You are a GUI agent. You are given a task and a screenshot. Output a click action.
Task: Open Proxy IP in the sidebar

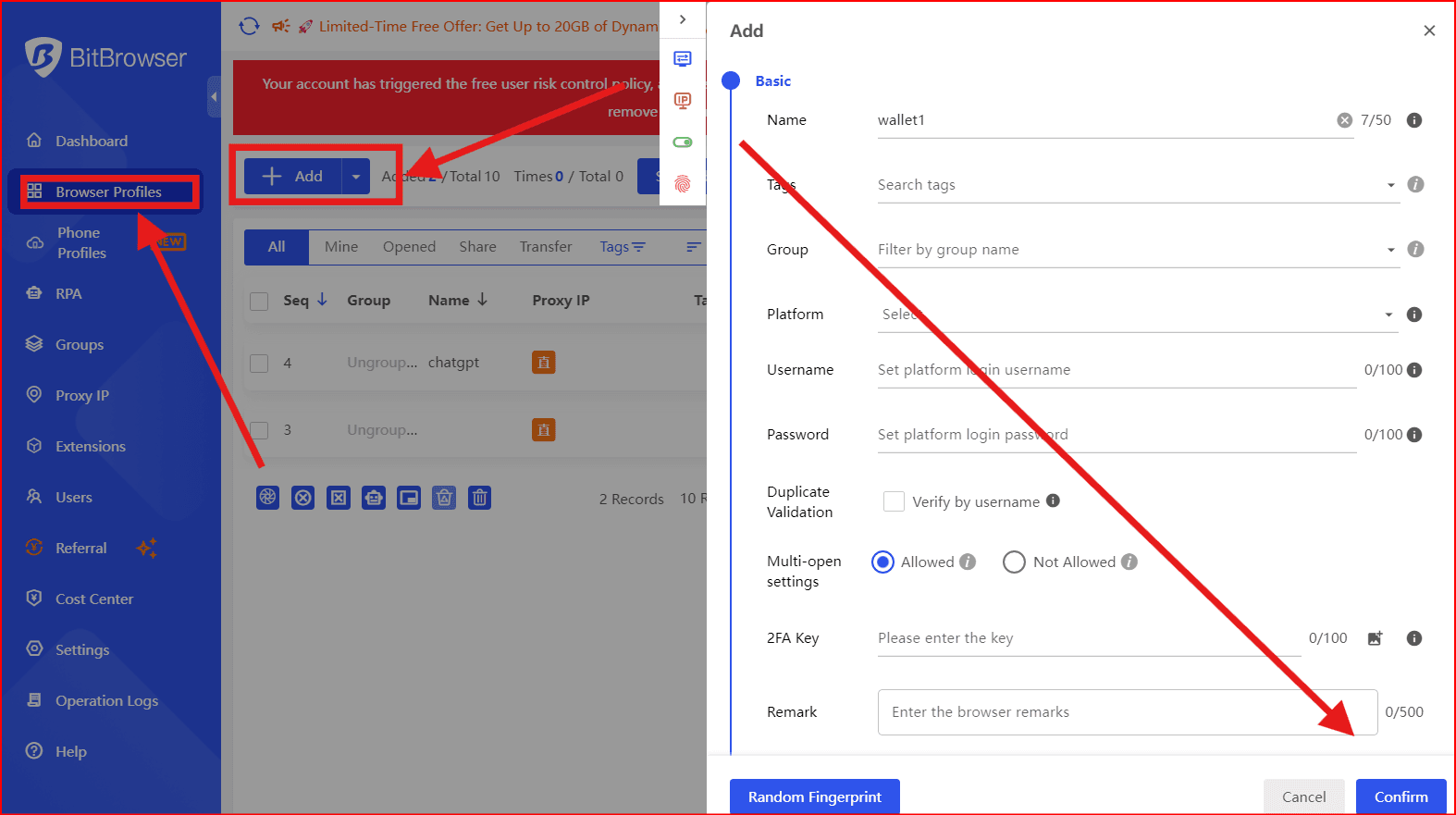[81, 396]
